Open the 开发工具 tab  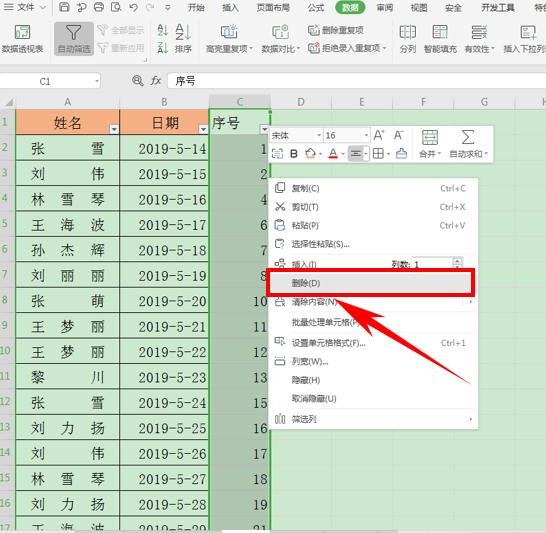click(498, 8)
